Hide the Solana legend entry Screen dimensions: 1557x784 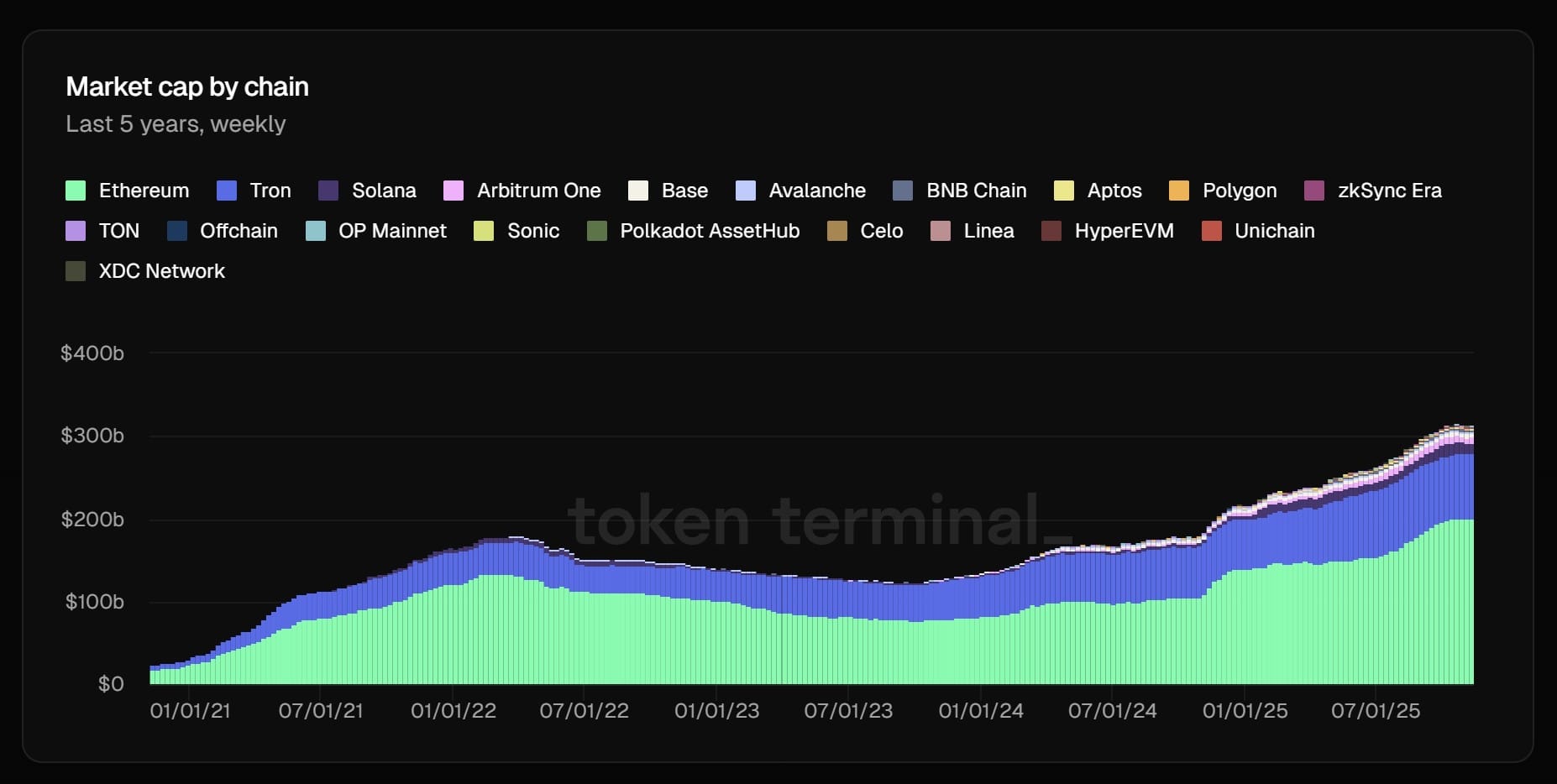coord(383,191)
